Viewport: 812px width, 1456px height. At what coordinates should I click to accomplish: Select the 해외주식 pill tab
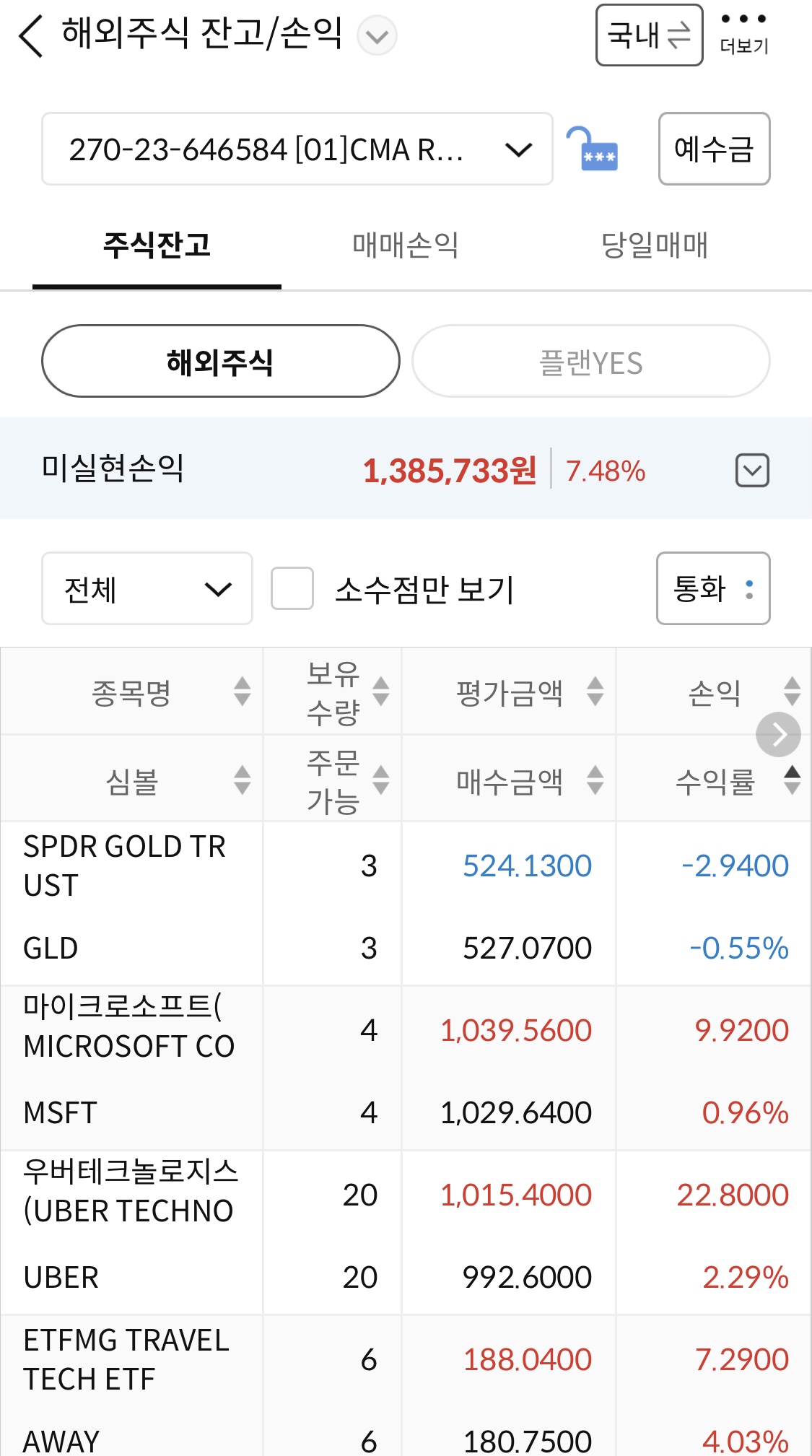pyautogui.click(x=221, y=361)
